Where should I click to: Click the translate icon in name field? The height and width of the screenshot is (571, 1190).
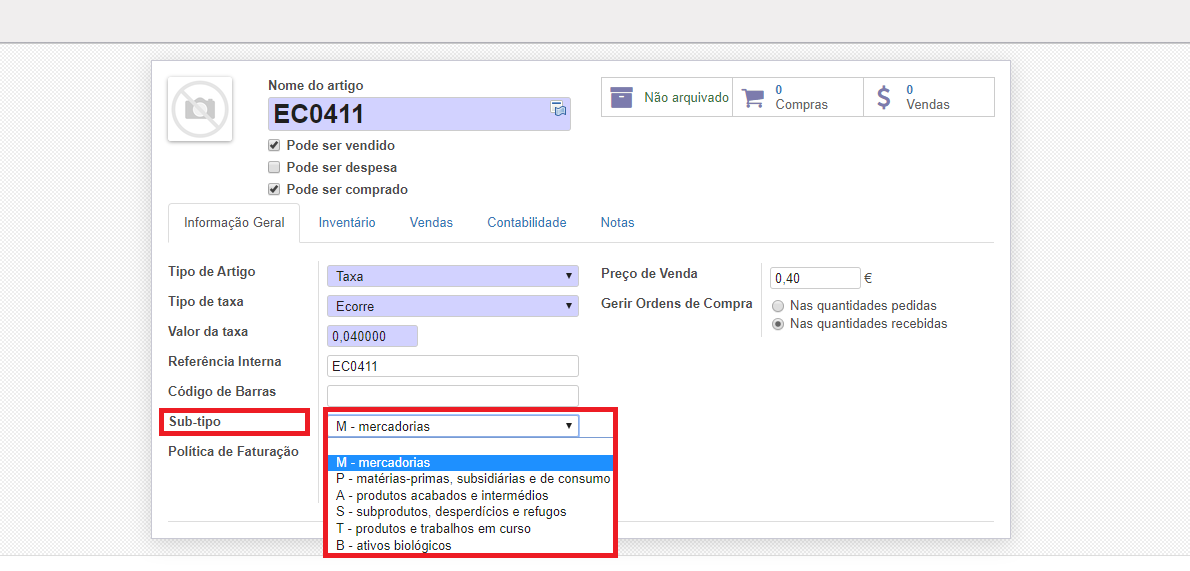click(559, 109)
